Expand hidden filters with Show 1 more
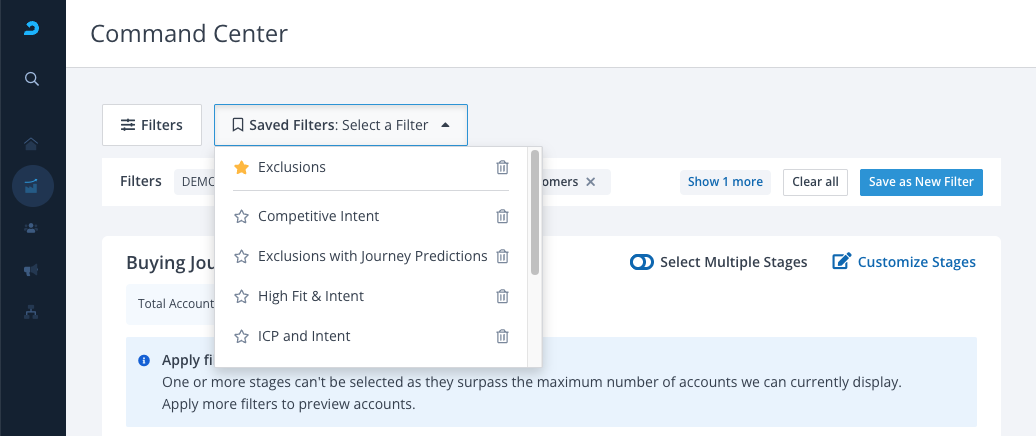 725,182
